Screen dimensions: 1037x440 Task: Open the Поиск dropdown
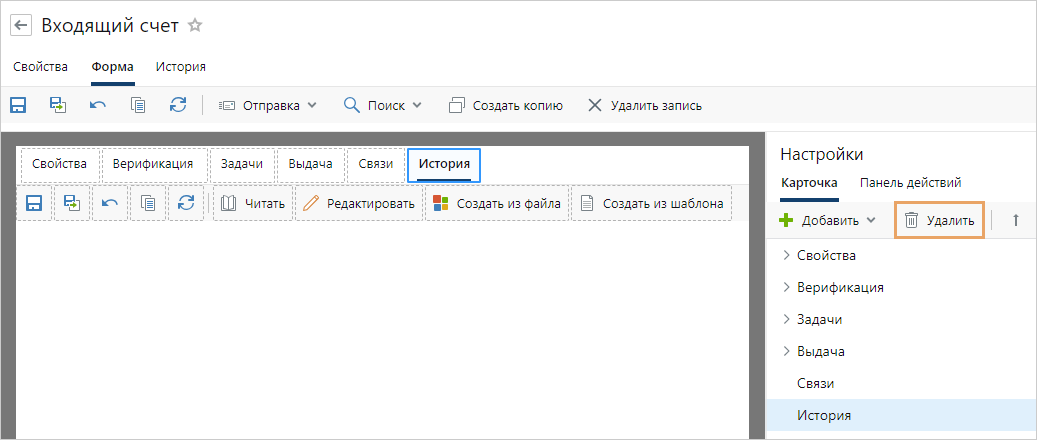coord(383,105)
